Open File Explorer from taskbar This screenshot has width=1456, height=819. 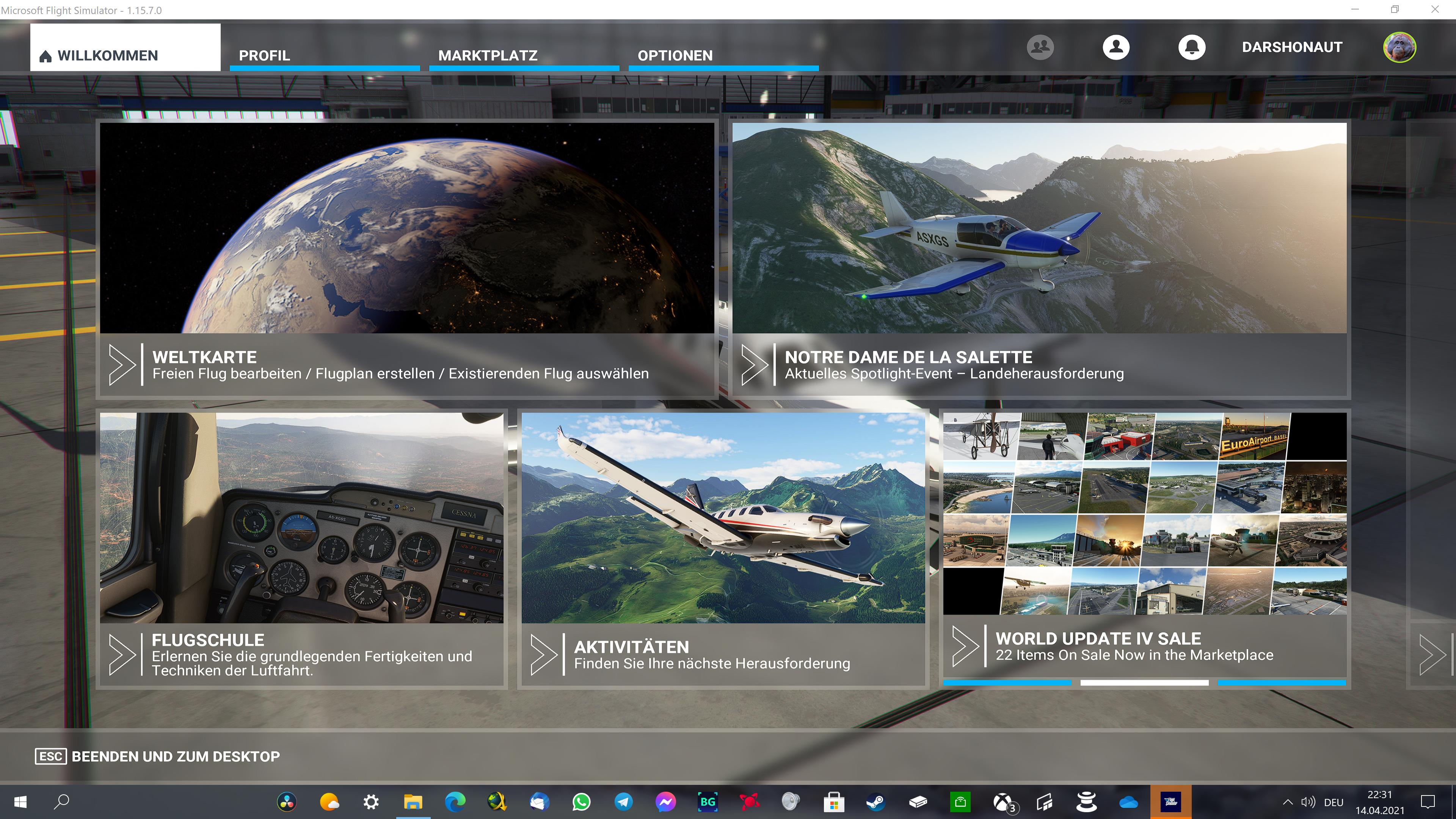click(x=413, y=802)
